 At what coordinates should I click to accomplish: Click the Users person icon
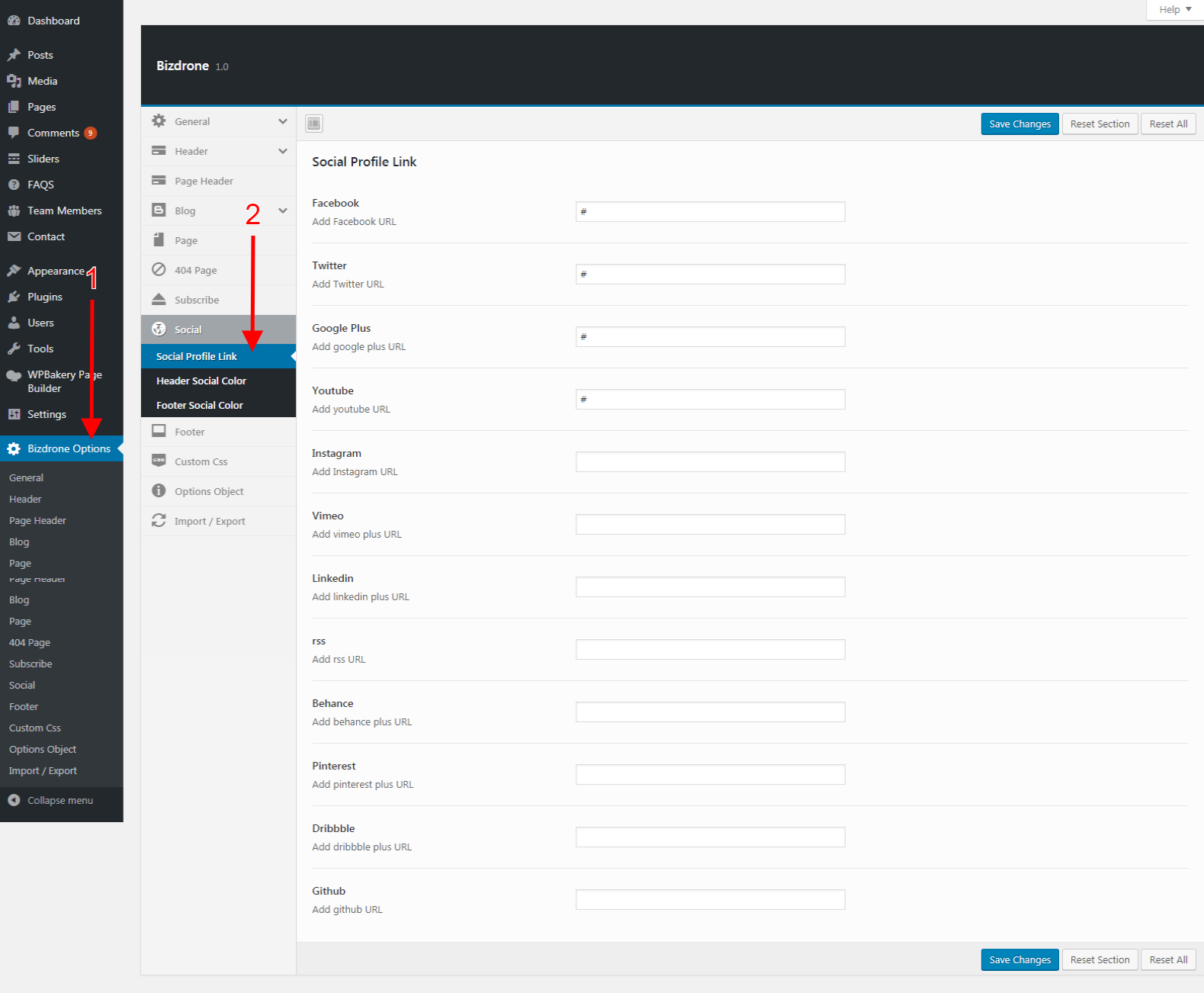14,323
